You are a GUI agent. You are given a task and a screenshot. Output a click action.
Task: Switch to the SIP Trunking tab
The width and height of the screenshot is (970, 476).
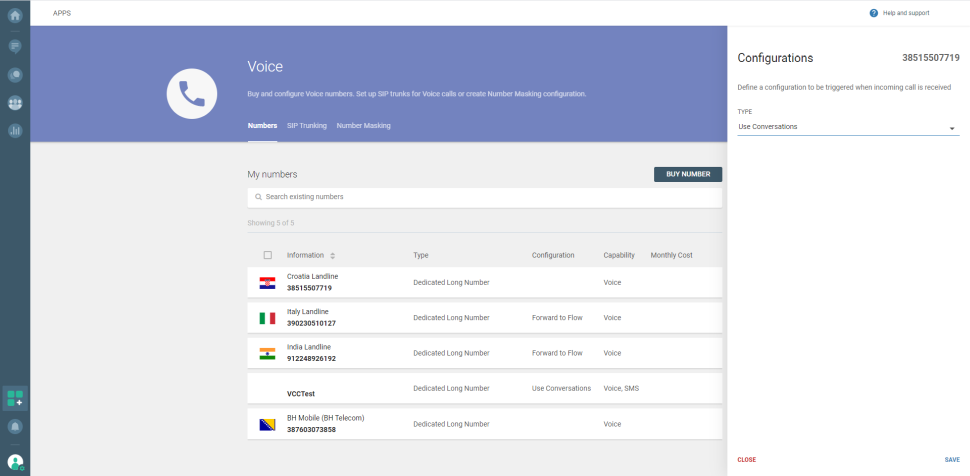pos(306,126)
